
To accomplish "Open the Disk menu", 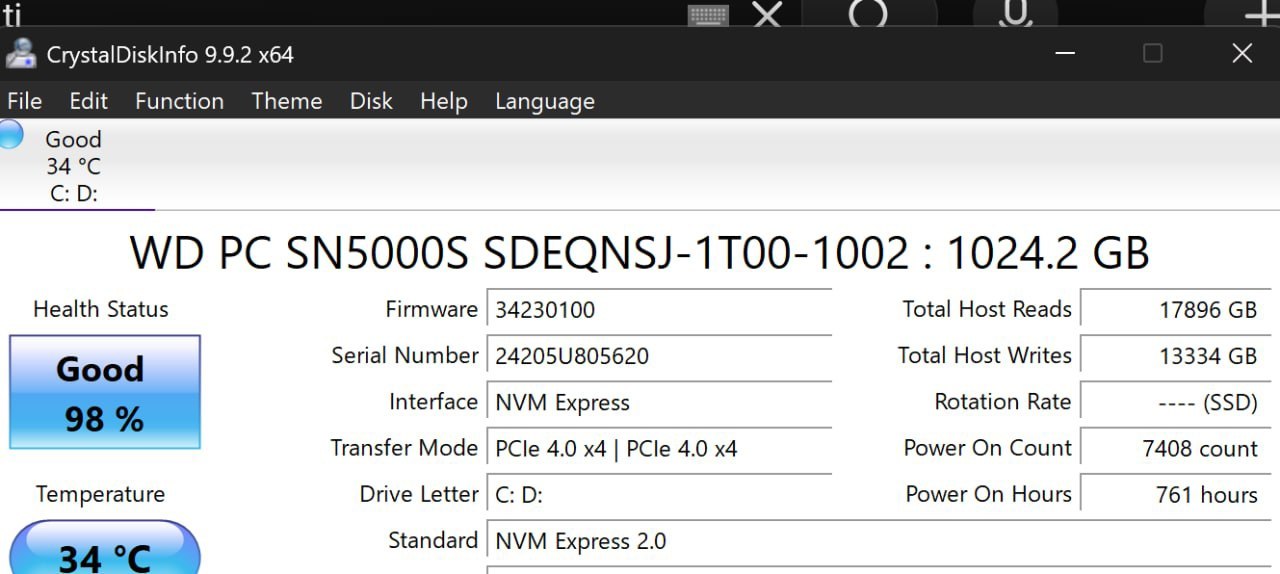I will click(371, 101).
